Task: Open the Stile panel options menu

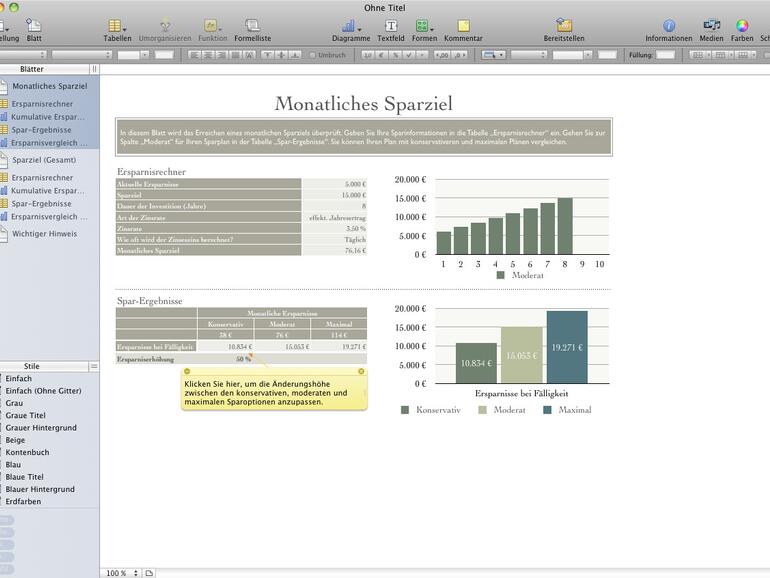Action: coord(94,366)
